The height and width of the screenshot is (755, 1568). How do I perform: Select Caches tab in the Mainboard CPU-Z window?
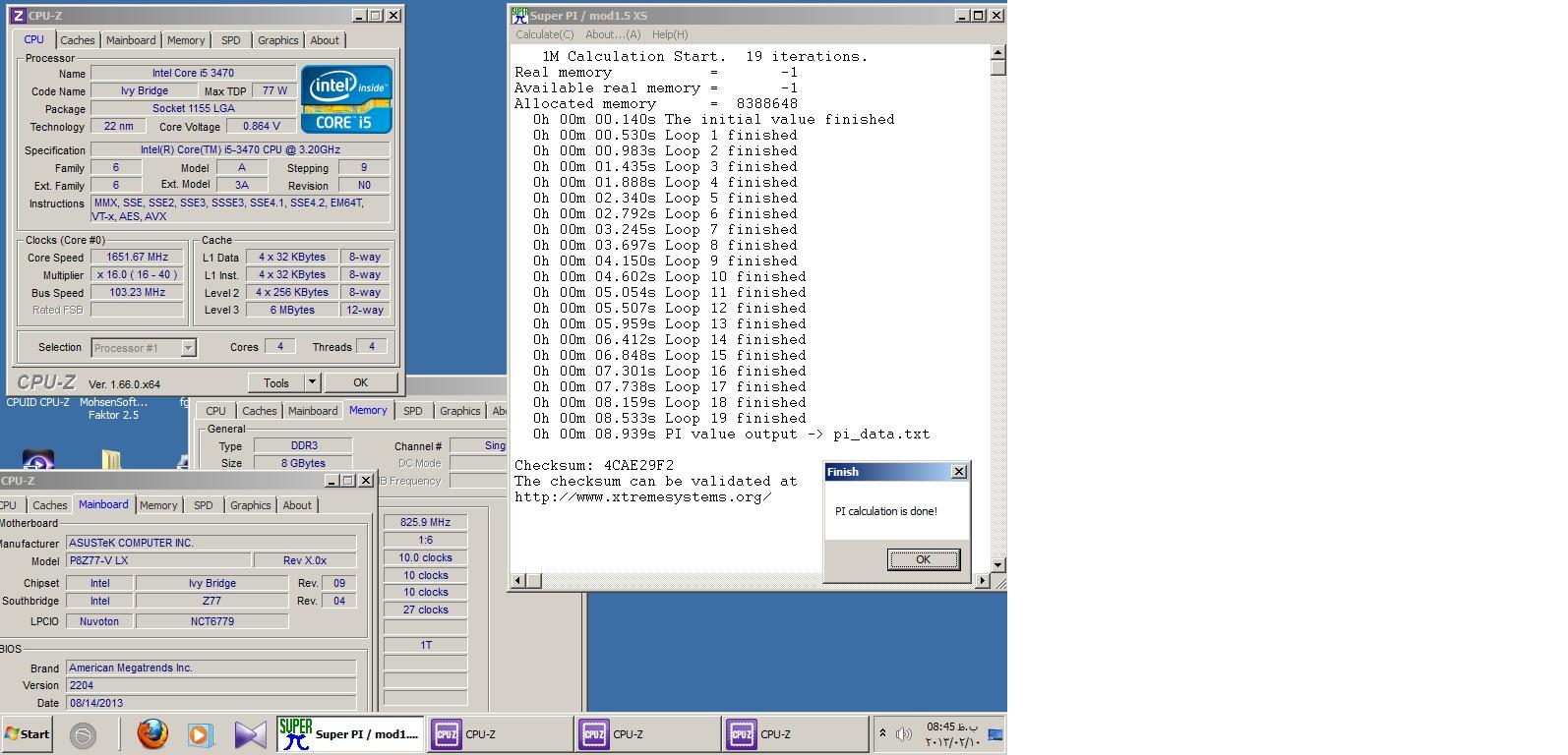[x=50, y=505]
